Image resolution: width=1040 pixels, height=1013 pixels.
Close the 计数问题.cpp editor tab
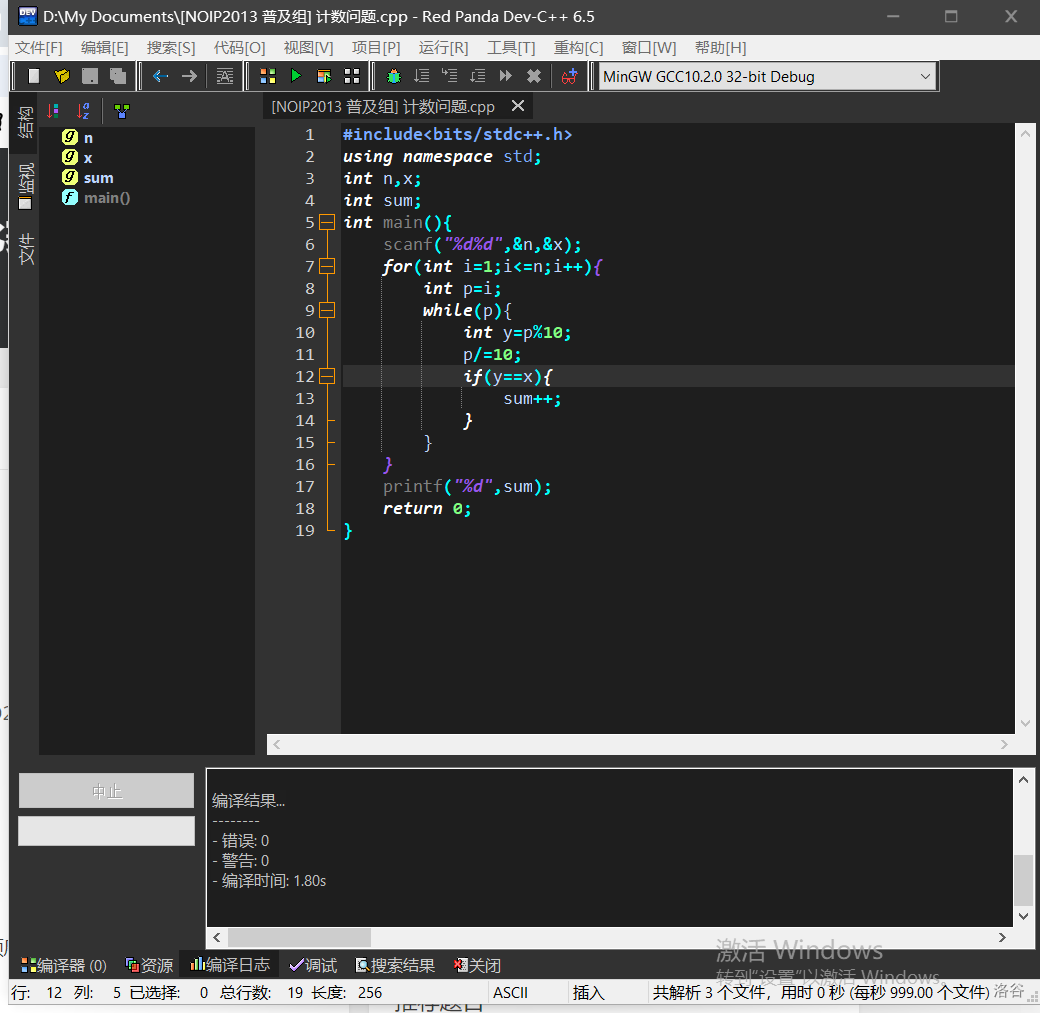pyautogui.click(x=517, y=106)
